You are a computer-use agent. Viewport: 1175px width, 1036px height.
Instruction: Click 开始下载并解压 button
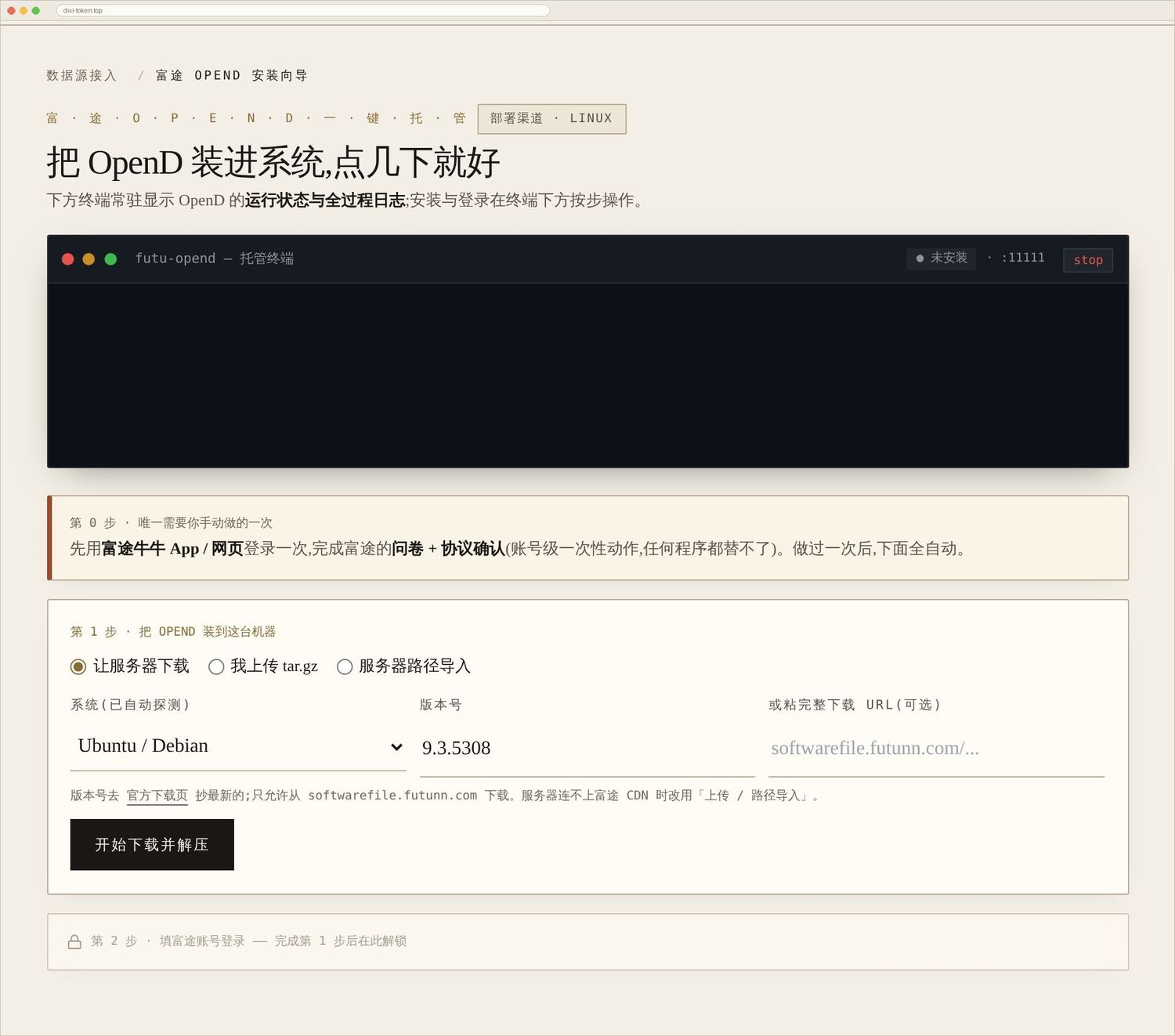(x=152, y=844)
